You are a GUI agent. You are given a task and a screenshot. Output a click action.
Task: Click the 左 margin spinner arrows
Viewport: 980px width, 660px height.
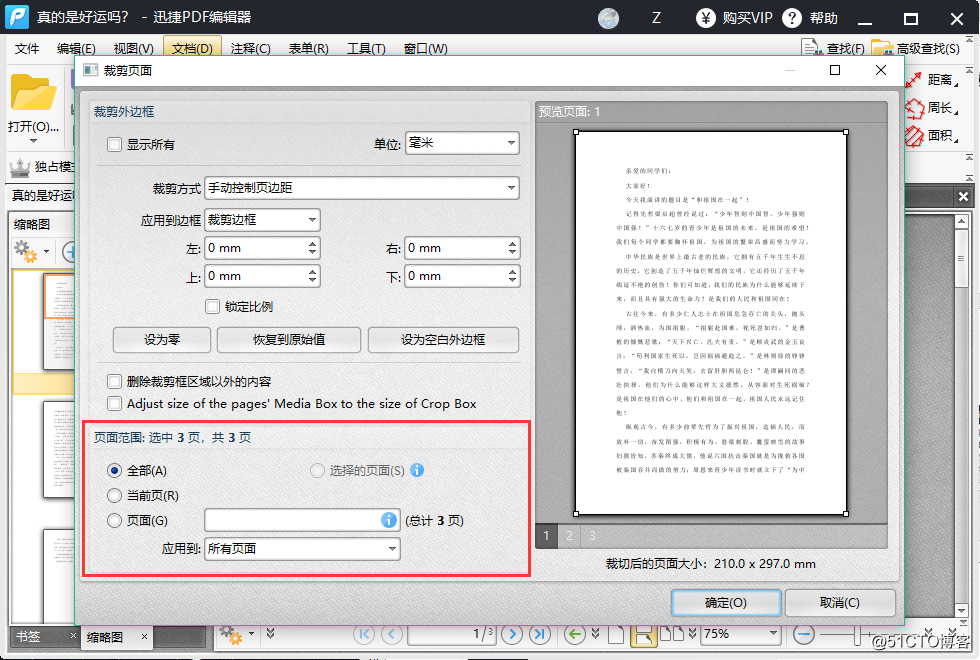tap(312, 248)
